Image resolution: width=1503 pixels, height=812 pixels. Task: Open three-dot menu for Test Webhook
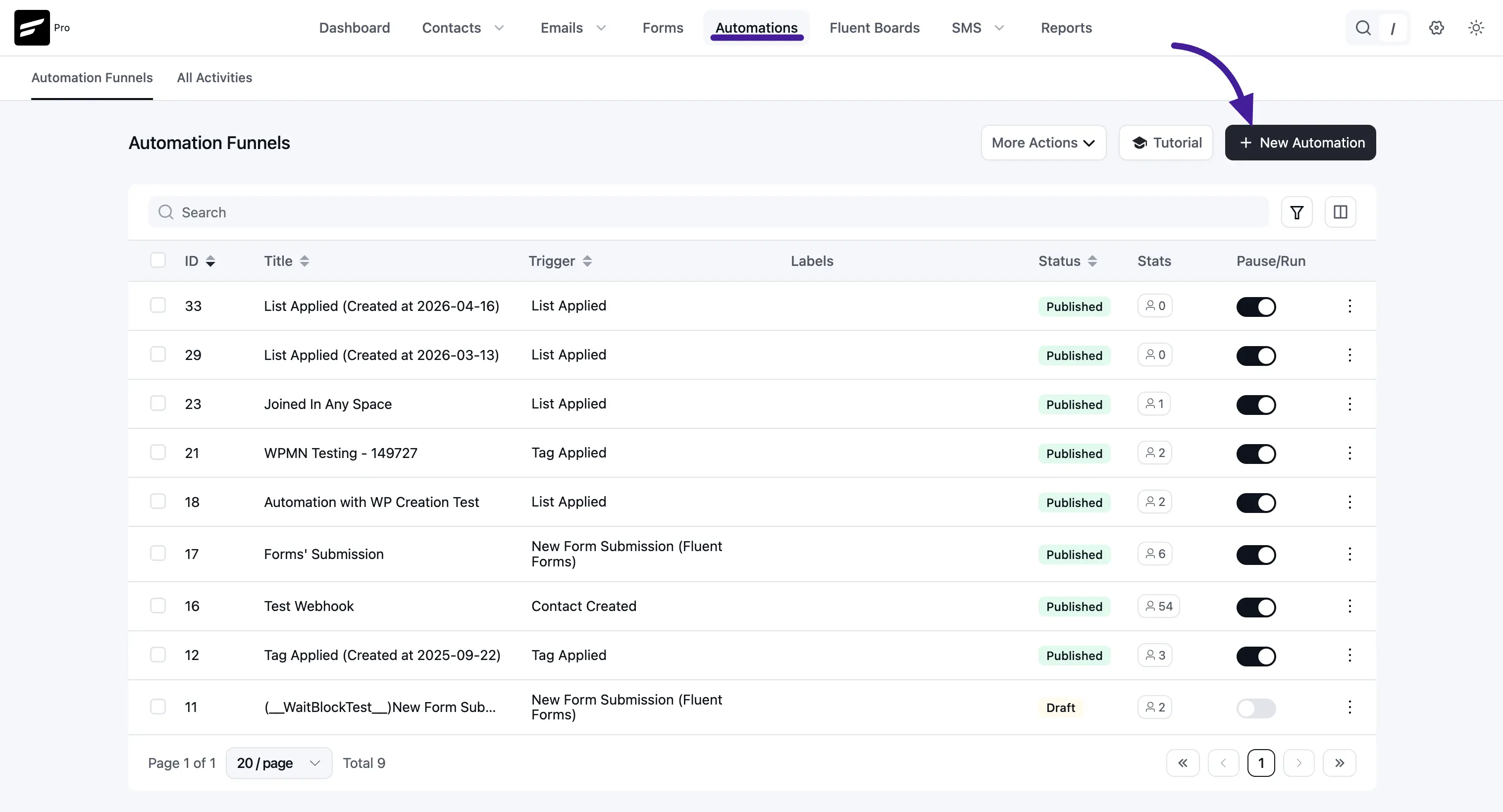click(x=1349, y=606)
